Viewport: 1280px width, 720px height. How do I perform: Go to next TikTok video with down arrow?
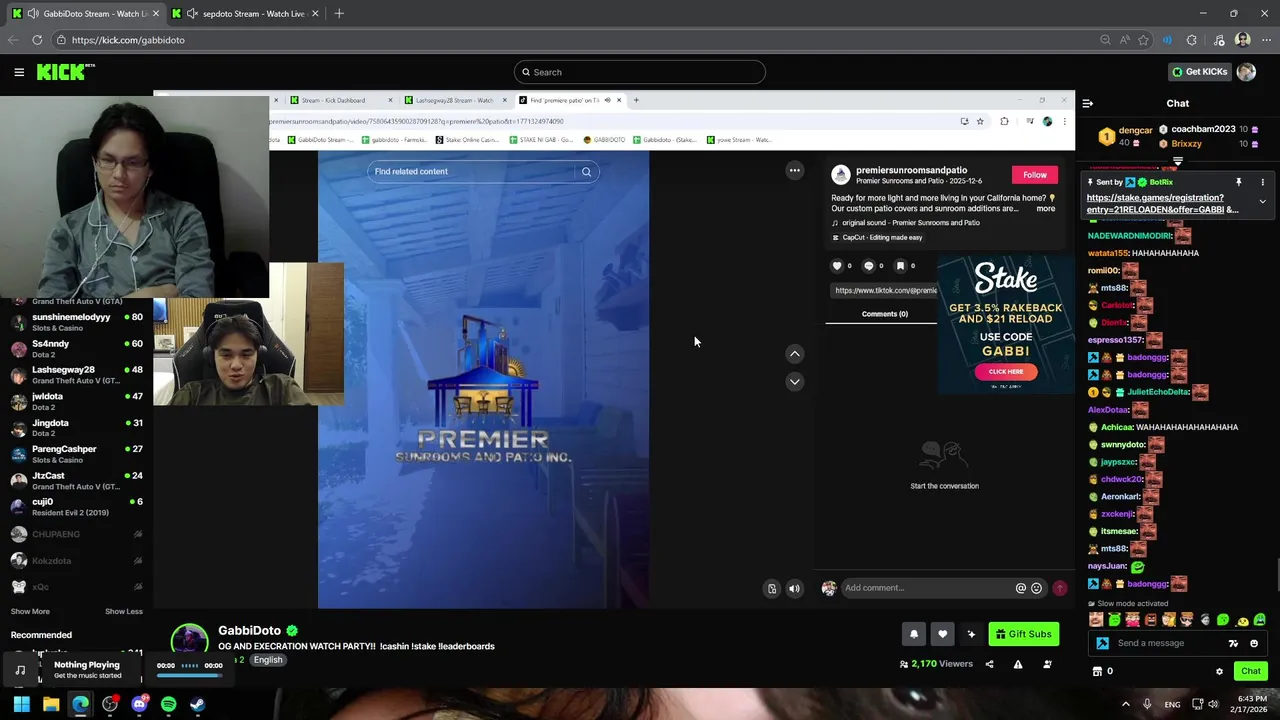tap(794, 381)
